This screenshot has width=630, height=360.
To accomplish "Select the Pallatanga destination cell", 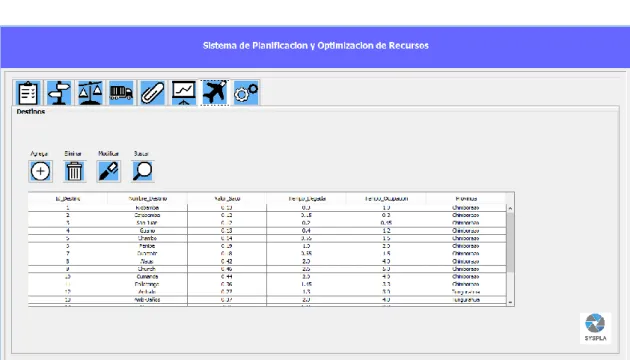I will (147, 284).
